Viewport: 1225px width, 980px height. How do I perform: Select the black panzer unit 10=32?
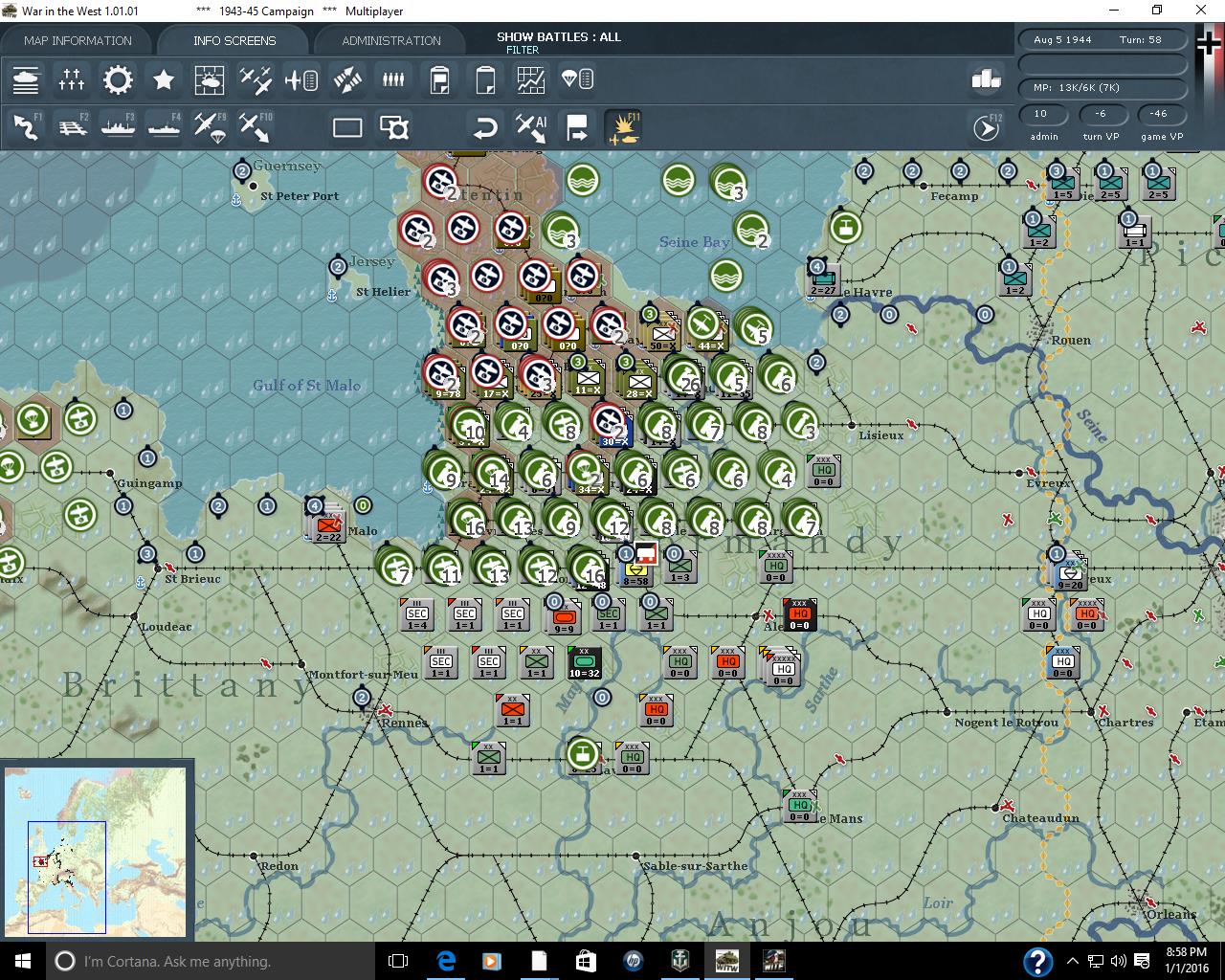[x=584, y=661]
